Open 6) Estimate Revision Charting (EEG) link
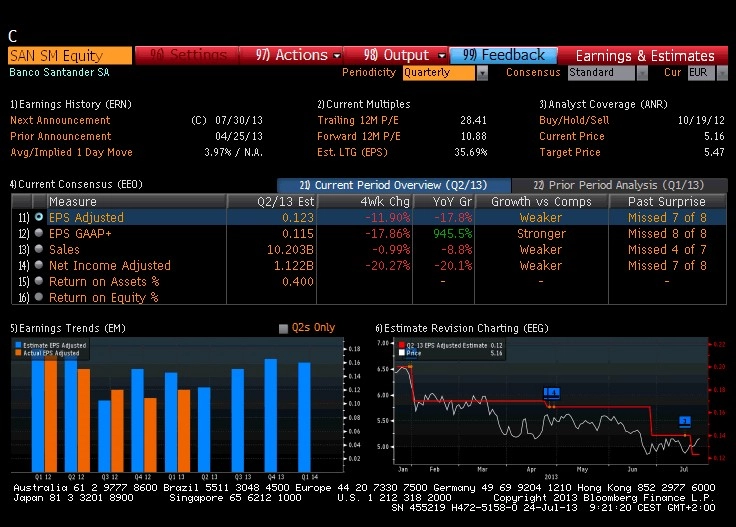Viewport: 736px width, 527px height. [x=462, y=328]
